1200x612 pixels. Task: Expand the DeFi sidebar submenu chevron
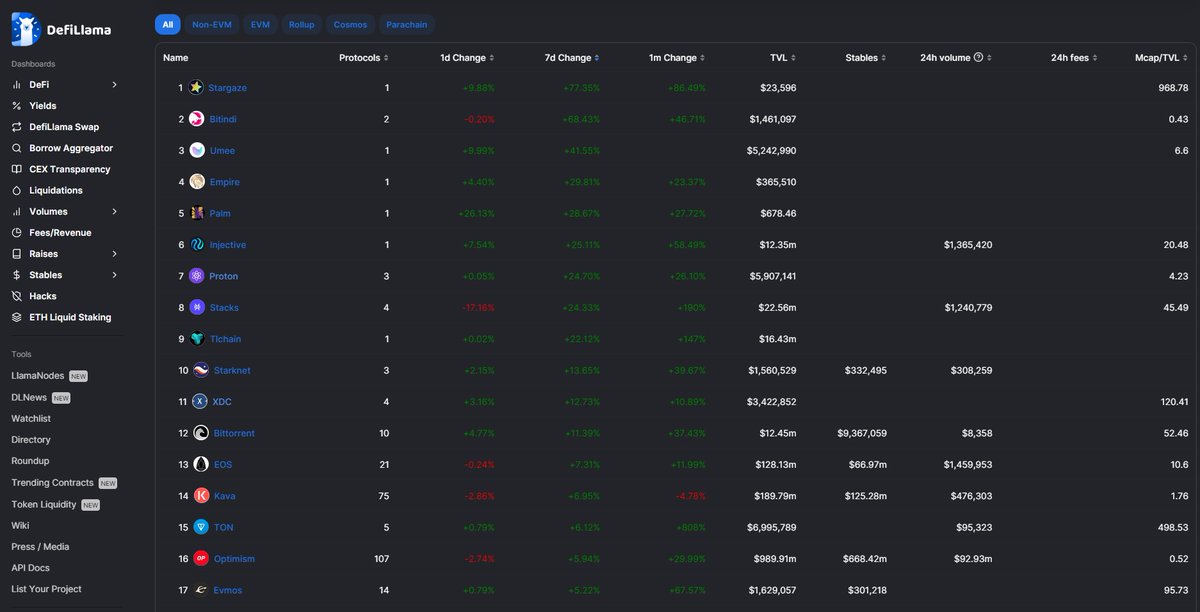pyautogui.click(x=115, y=85)
